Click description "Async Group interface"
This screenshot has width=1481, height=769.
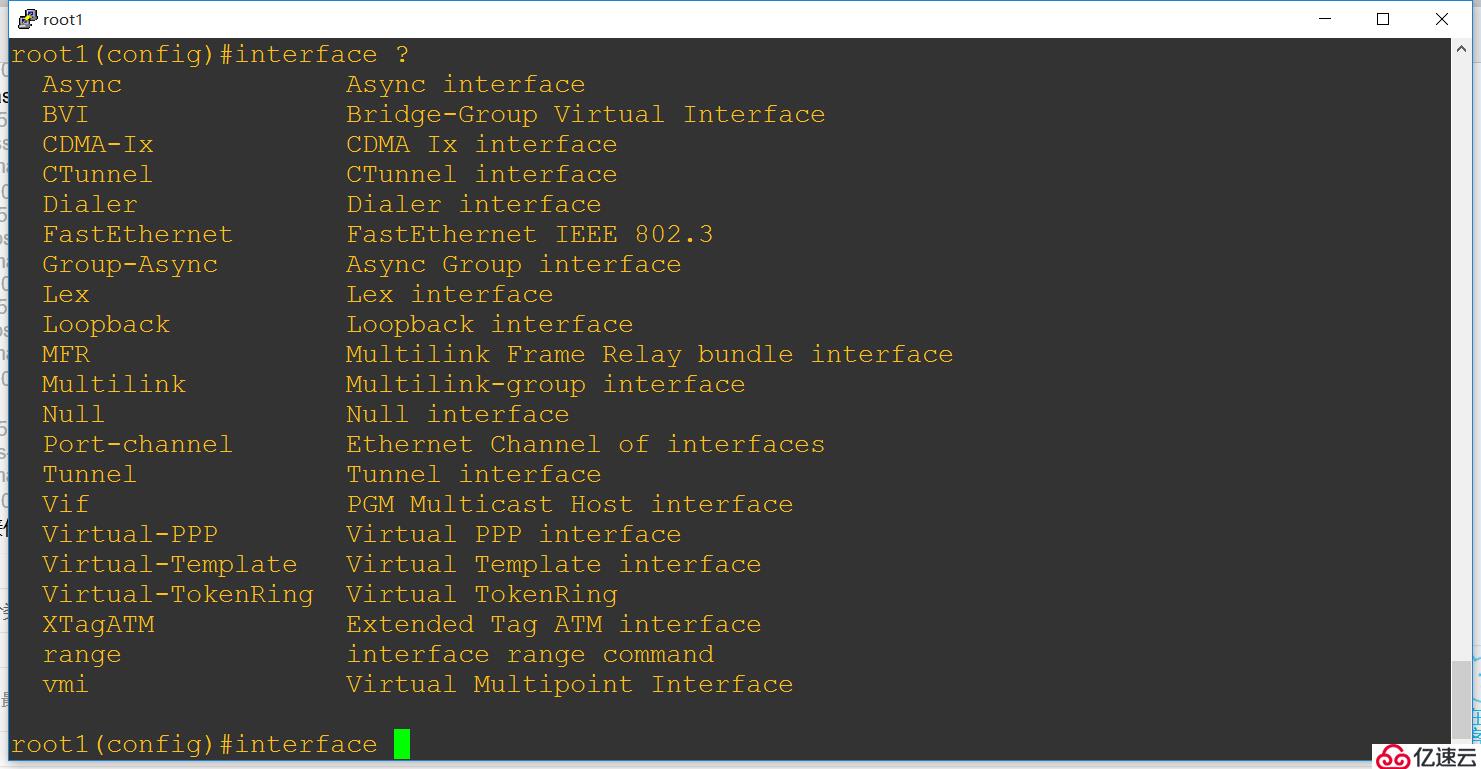(x=514, y=265)
